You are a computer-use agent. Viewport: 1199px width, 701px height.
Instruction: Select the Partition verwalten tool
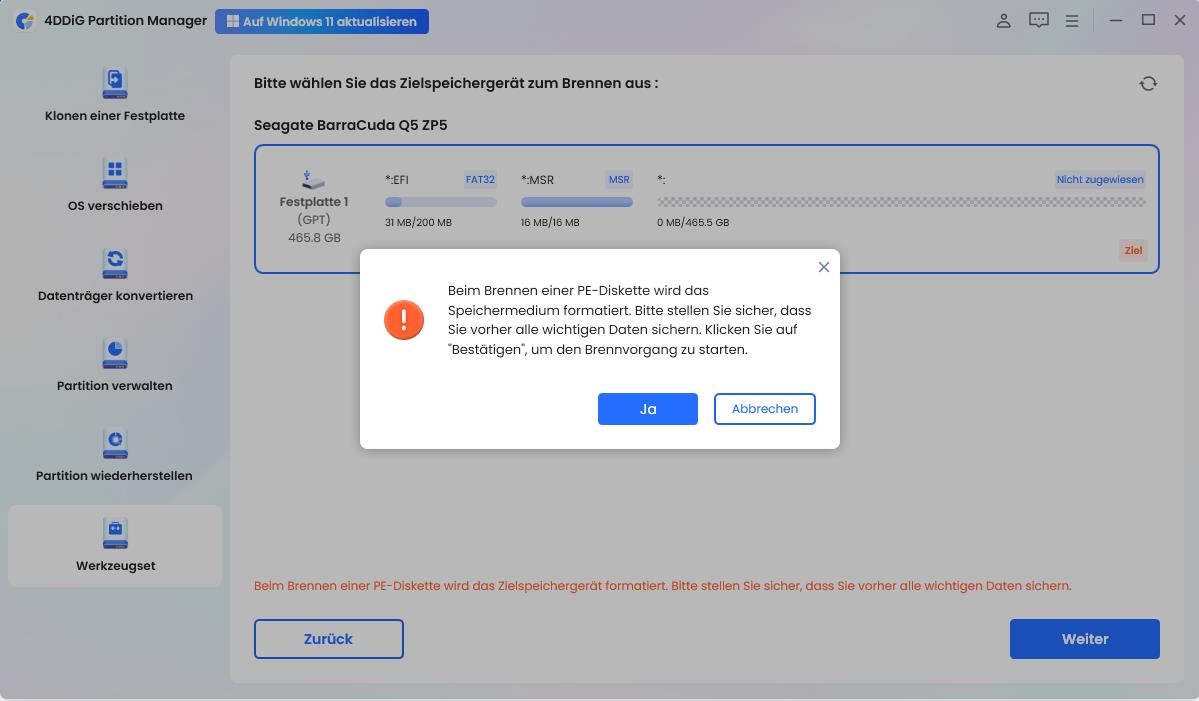114,367
